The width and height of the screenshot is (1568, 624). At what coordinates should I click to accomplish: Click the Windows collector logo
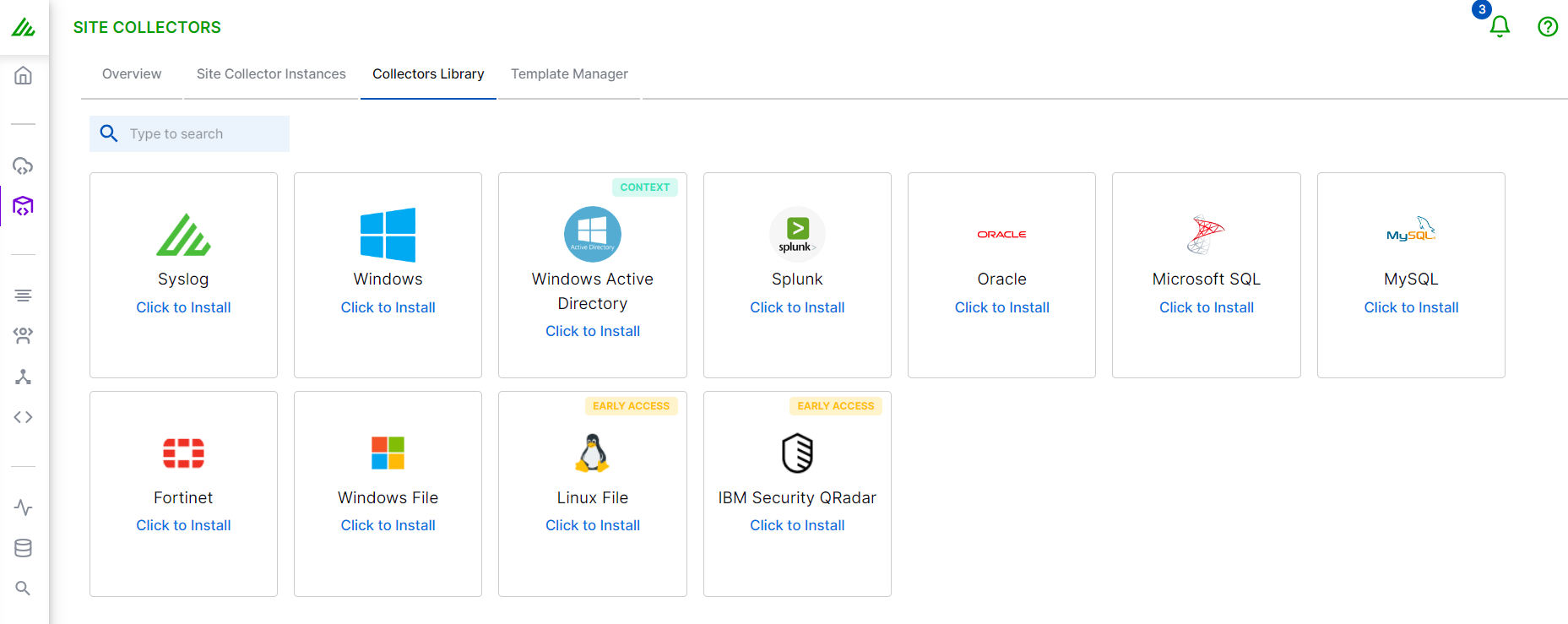click(x=388, y=235)
